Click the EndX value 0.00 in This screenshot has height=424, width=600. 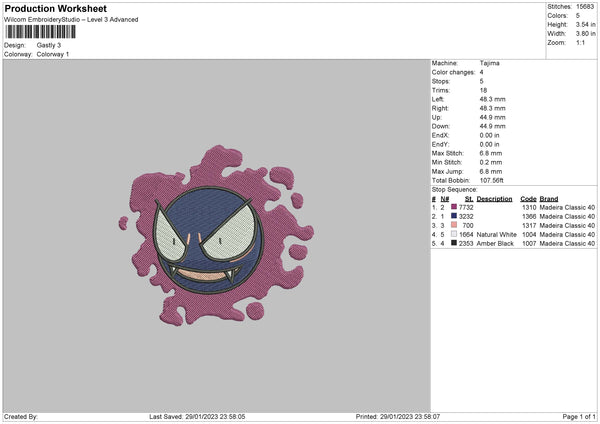click(489, 135)
